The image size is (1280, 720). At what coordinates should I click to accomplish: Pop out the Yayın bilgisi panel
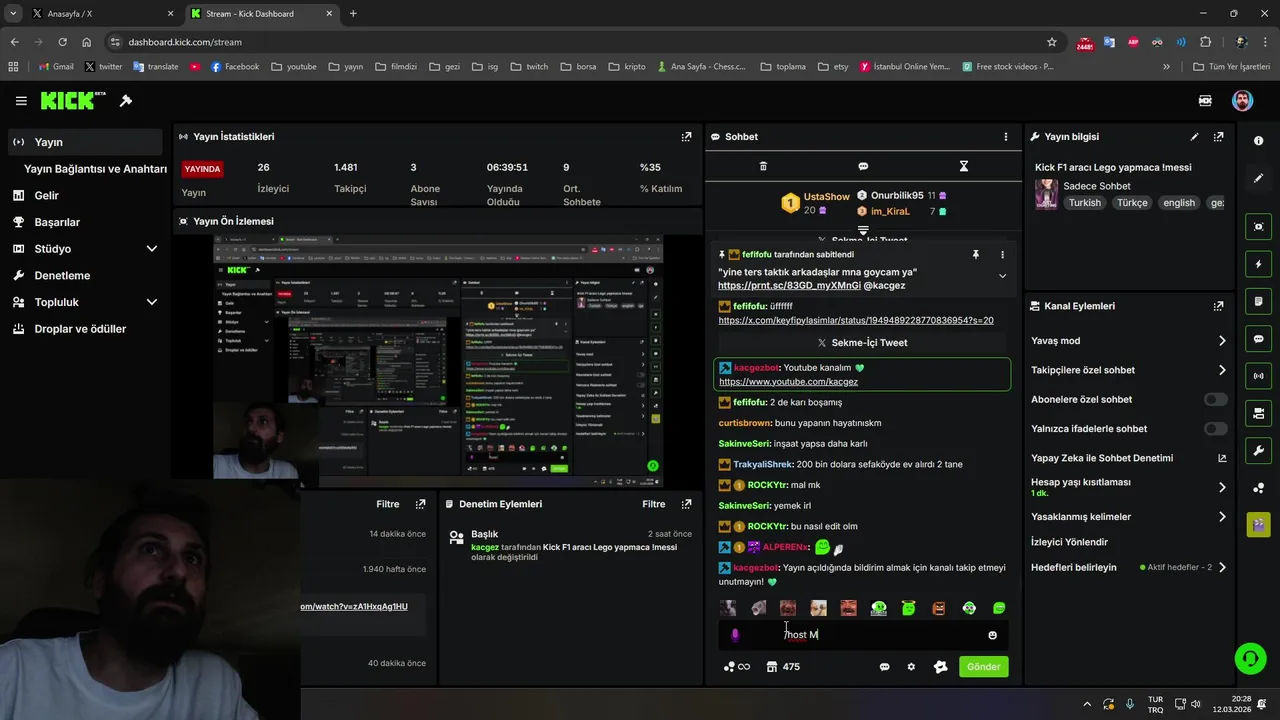click(x=1218, y=137)
